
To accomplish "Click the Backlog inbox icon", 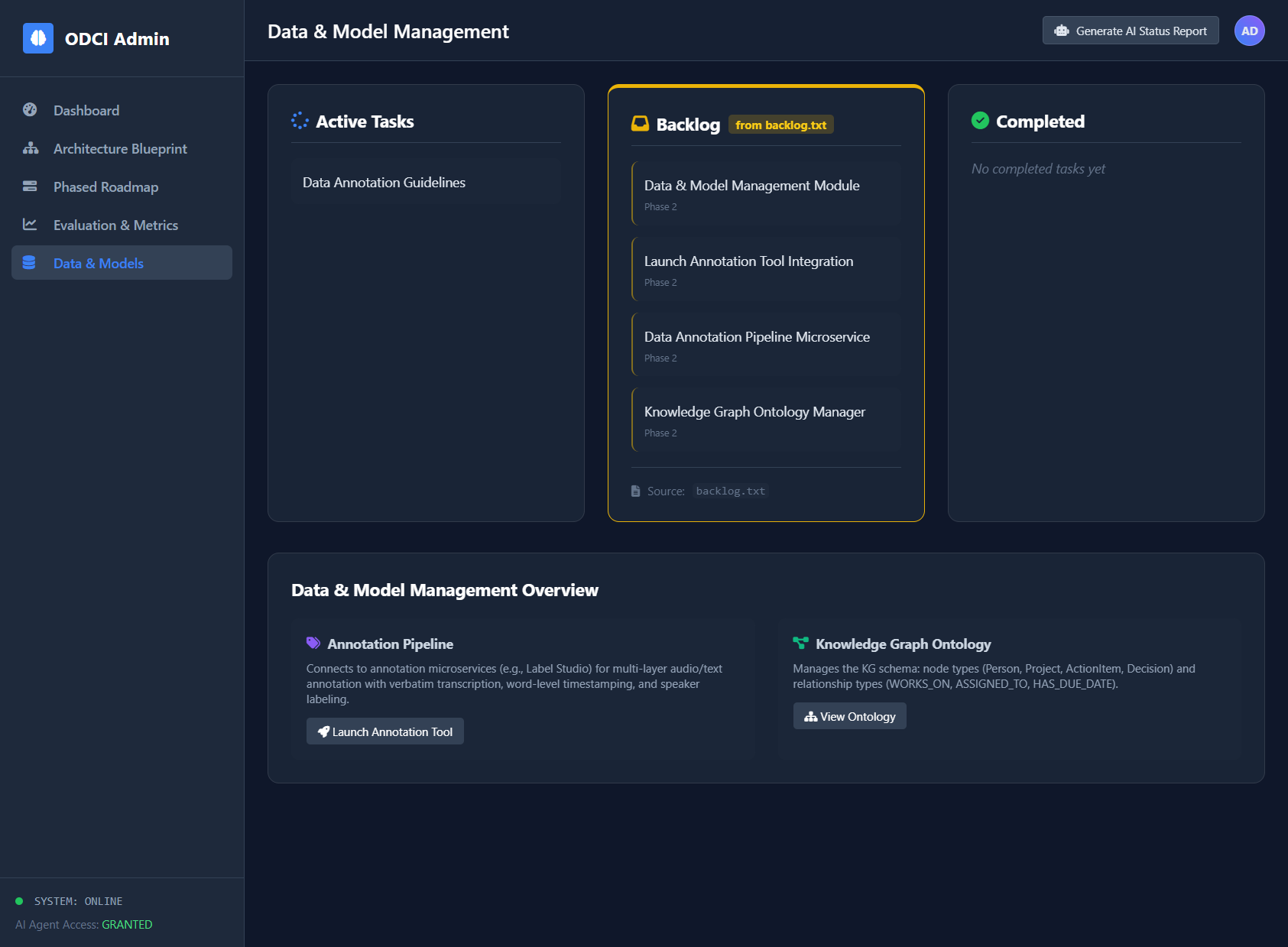I will (x=640, y=124).
